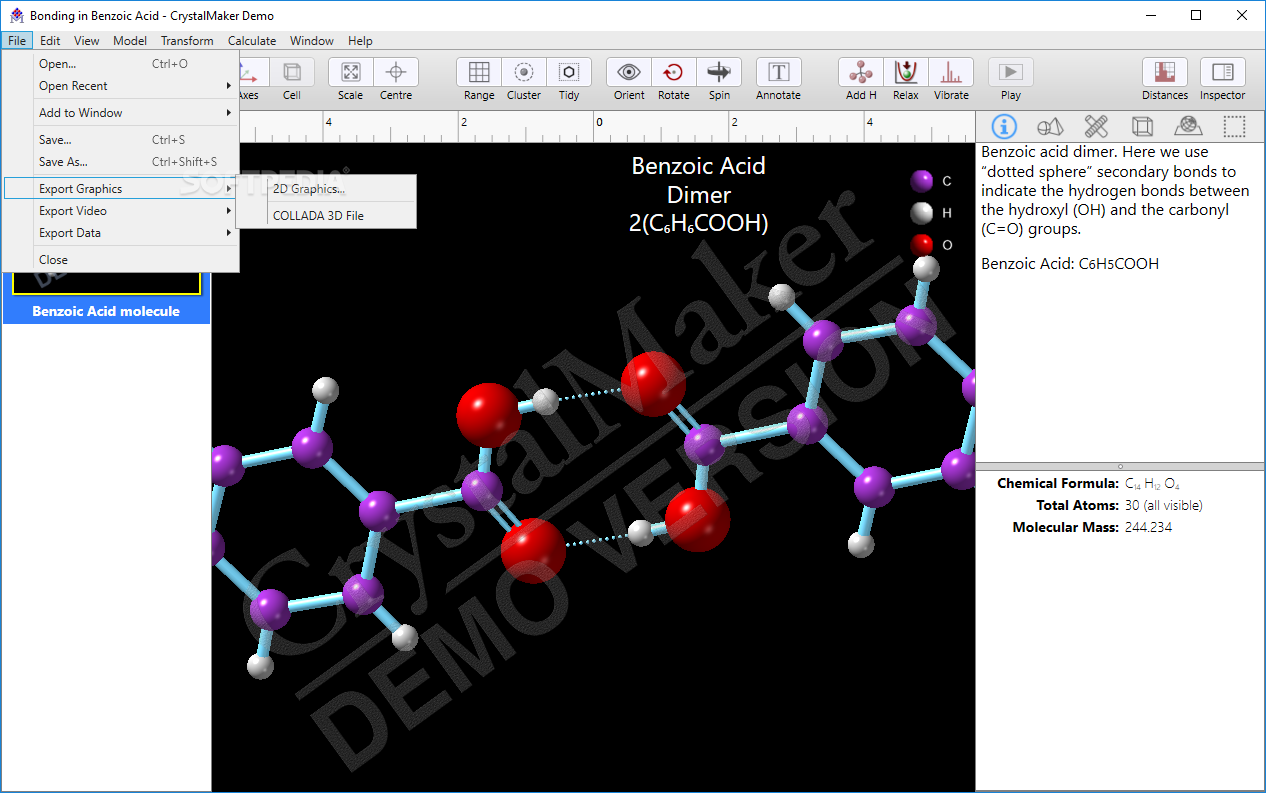The image size is (1266, 793).
Task: Open the Annotate text tool
Action: click(x=778, y=72)
